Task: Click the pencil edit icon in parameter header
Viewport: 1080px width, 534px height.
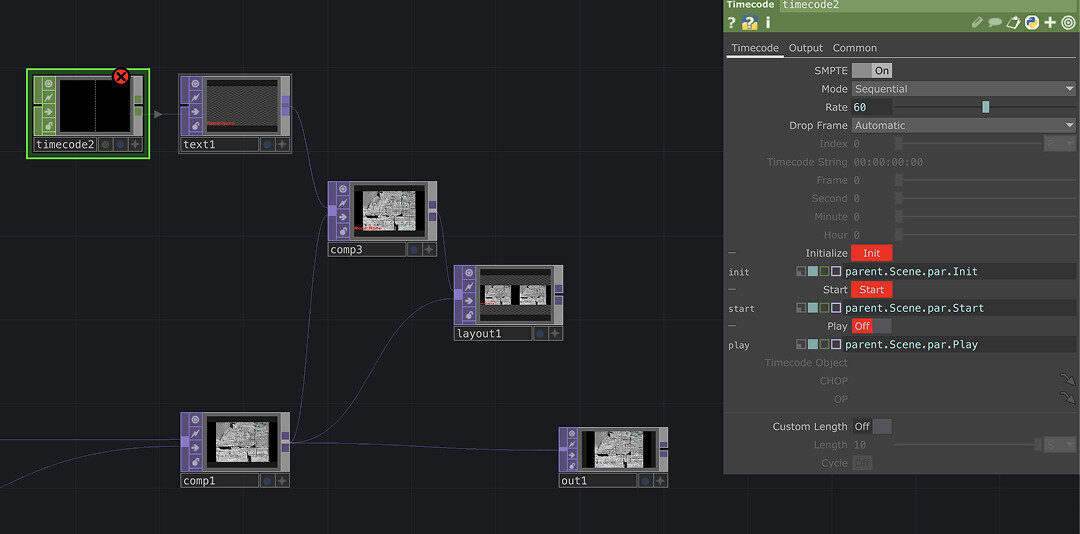Action: pos(977,23)
